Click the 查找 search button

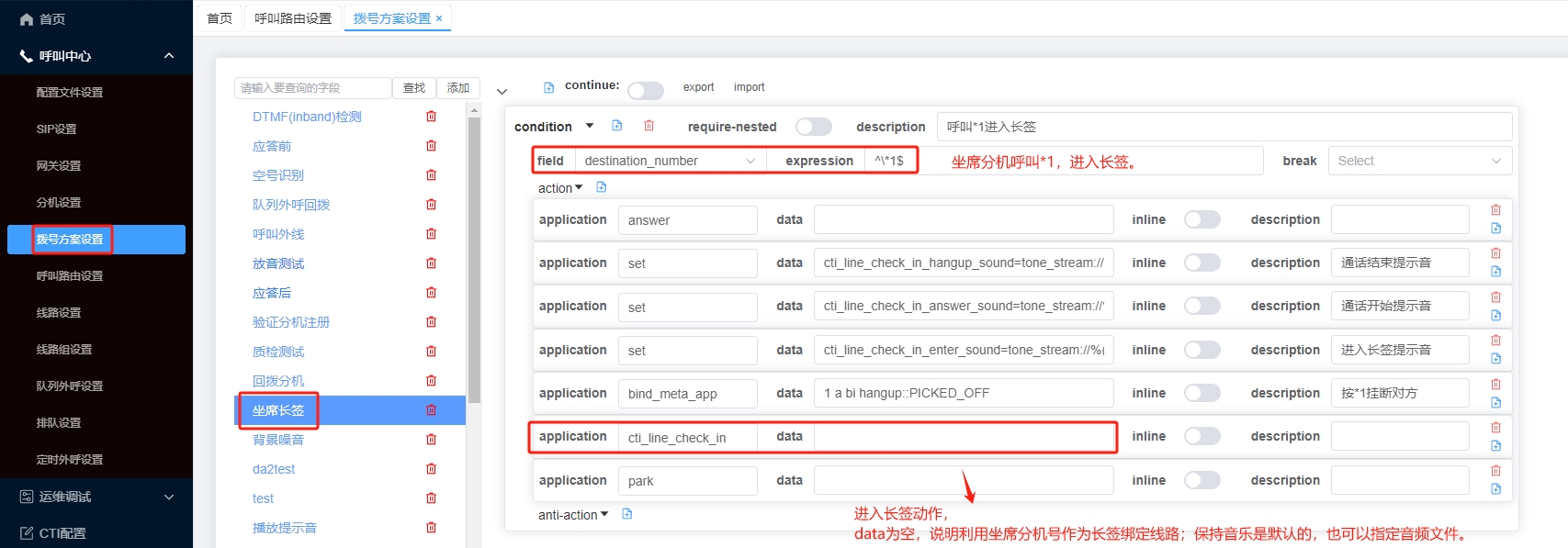point(414,88)
